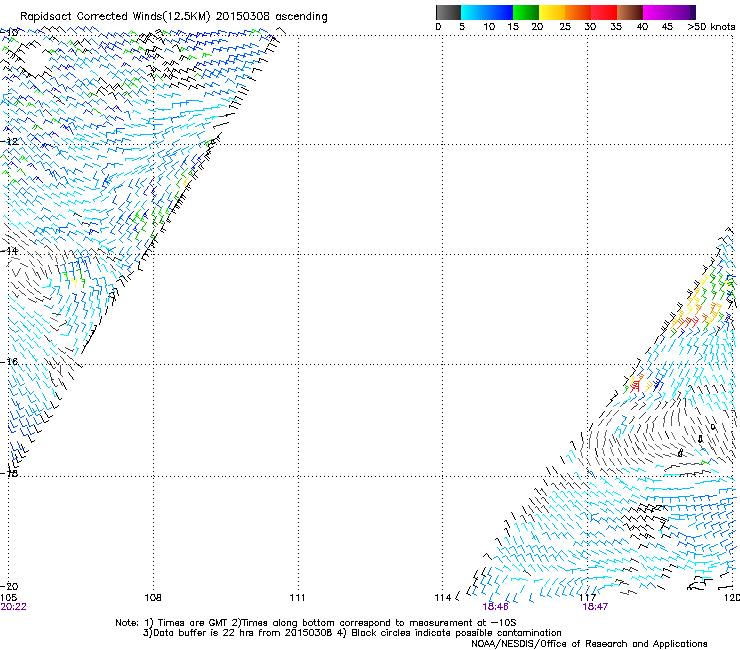Click 'NOAA/NESDIS/Office of Research and Applications' credit
This screenshot has height=650, width=740.
(x=589, y=644)
